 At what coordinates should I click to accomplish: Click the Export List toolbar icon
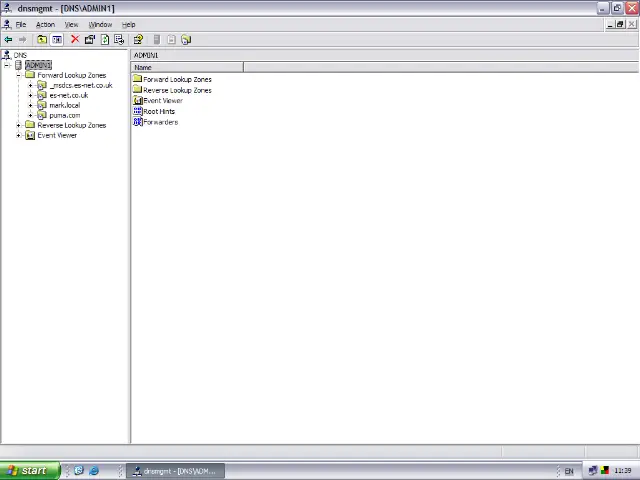119,40
